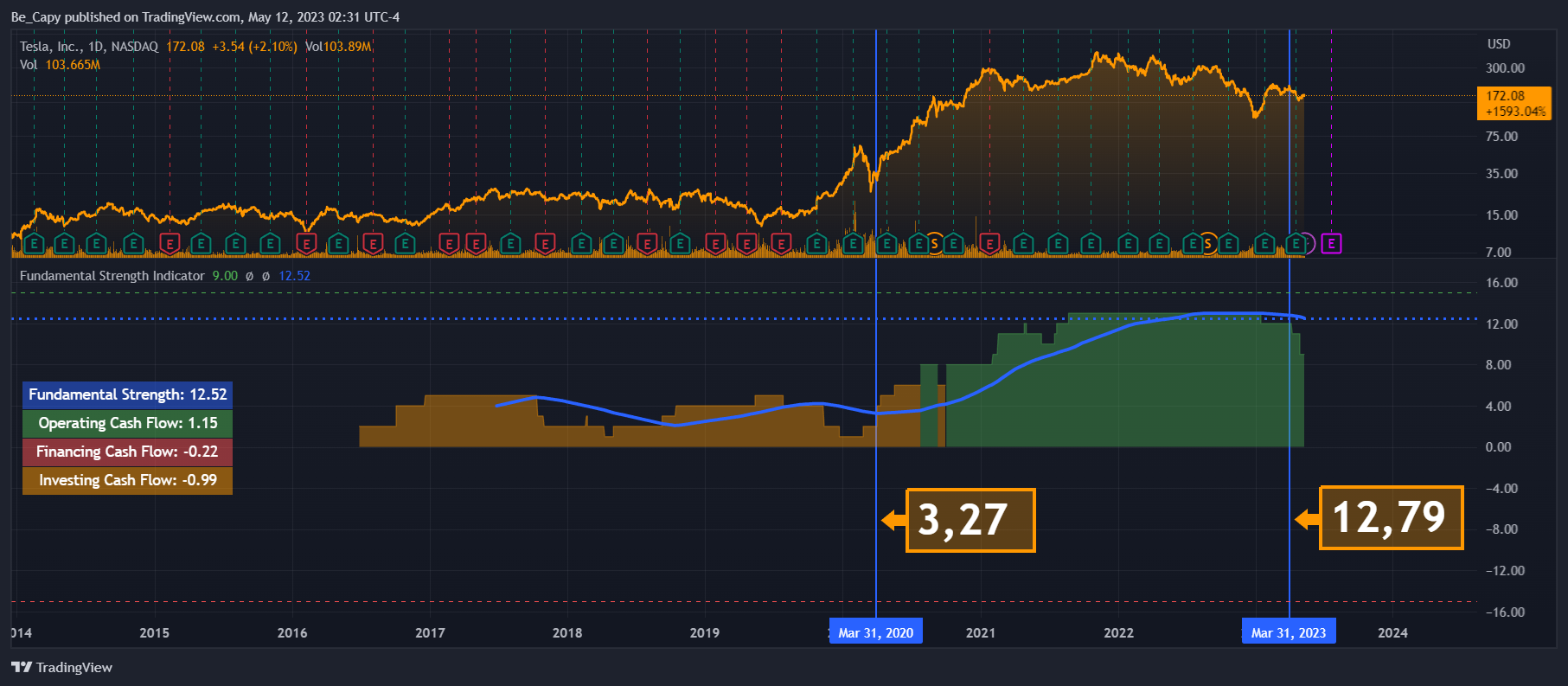
Task: Click the 2017 year label on the time axis
Action: click(x=430, y=633)
